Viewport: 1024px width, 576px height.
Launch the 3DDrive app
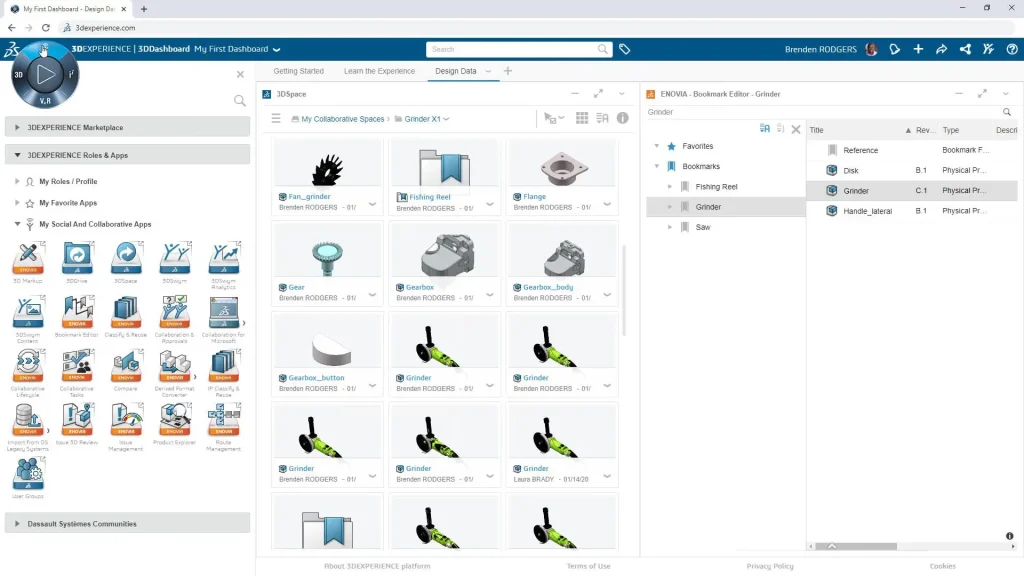pyautogui.click(x=77, y=258)
